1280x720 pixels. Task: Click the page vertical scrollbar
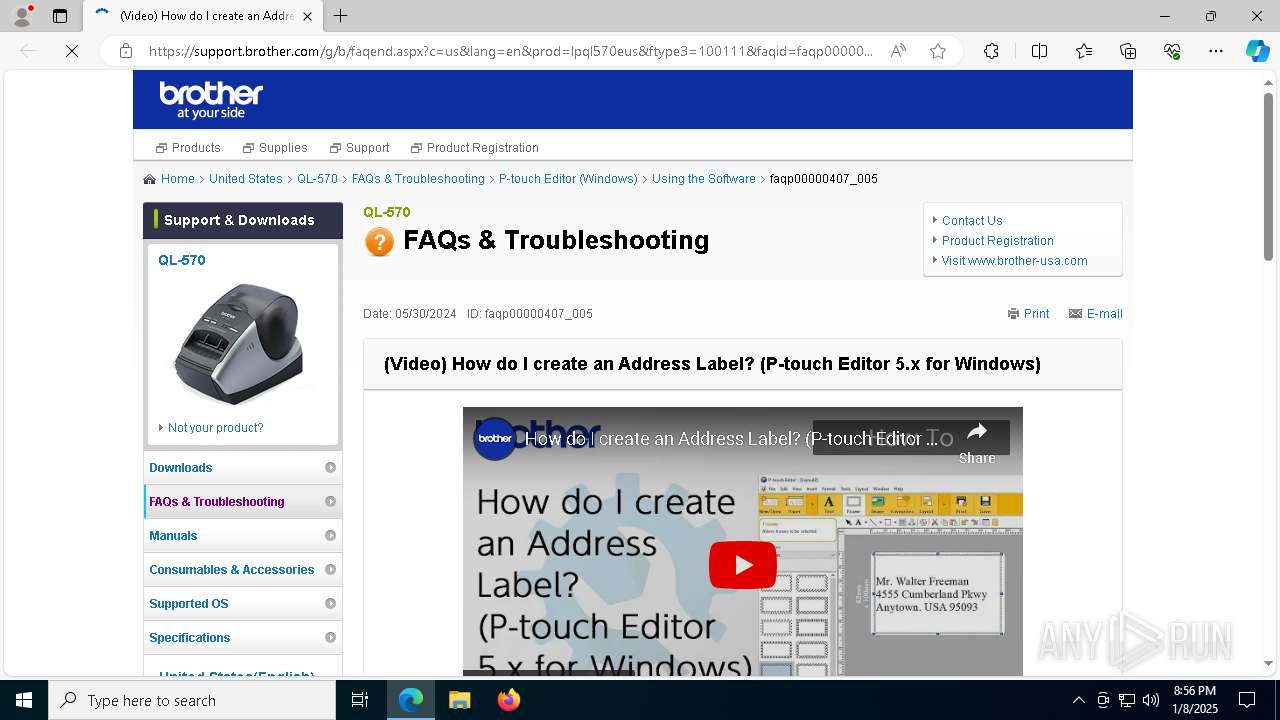[1269, 176]
